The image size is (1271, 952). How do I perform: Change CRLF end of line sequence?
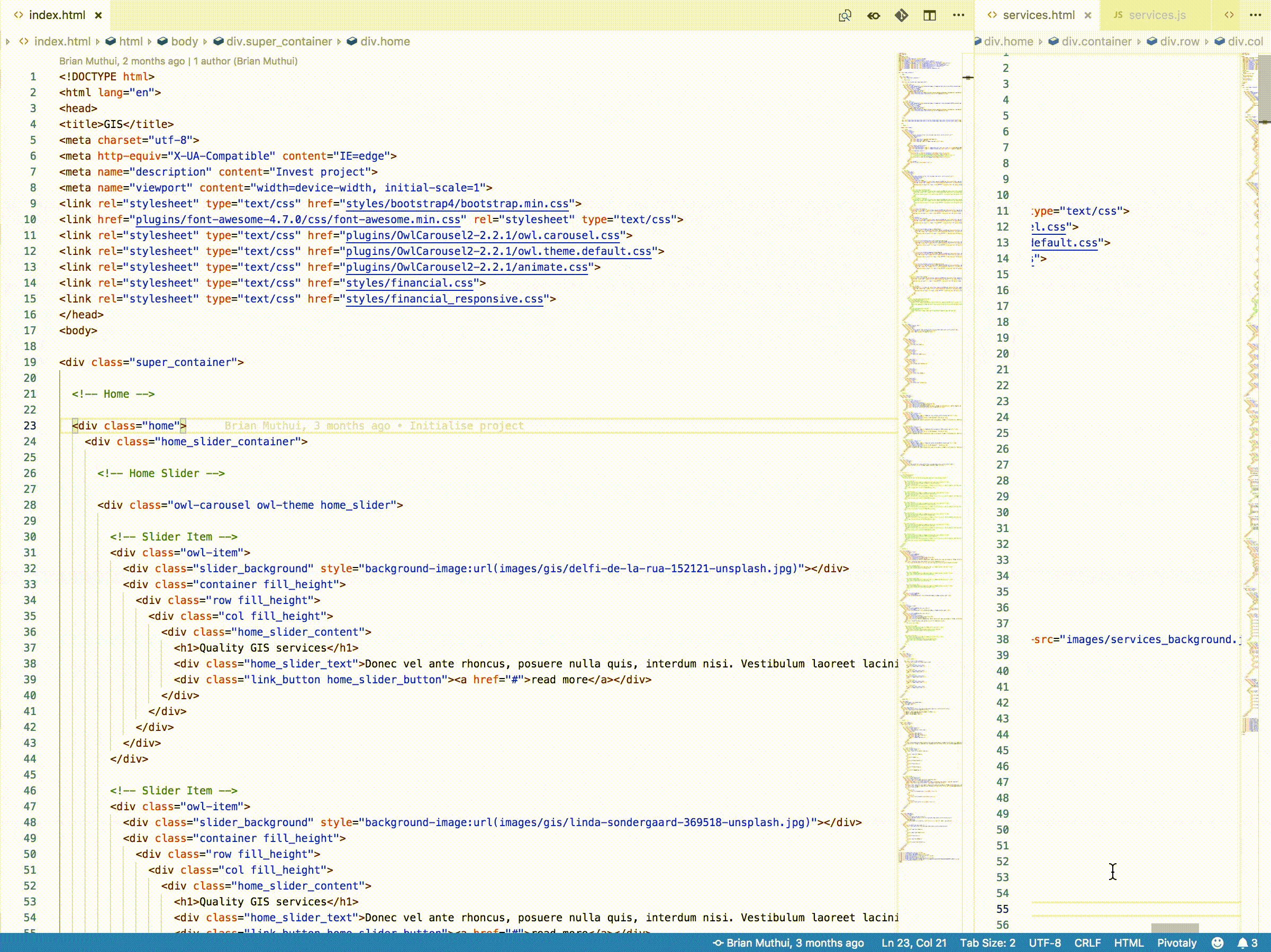[1087, 943]
